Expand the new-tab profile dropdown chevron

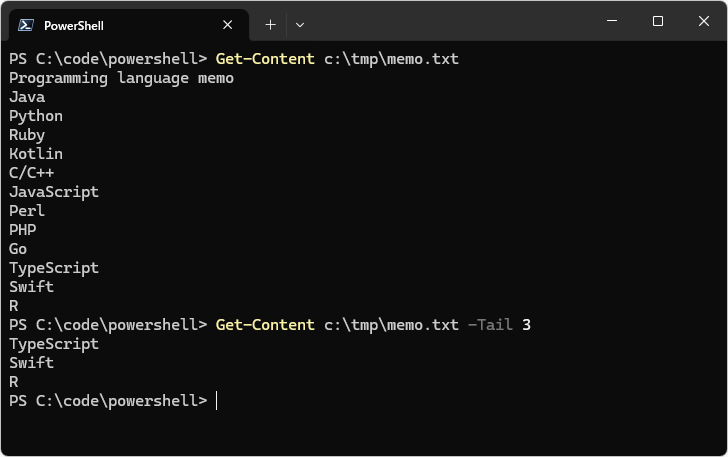point(300,25)
